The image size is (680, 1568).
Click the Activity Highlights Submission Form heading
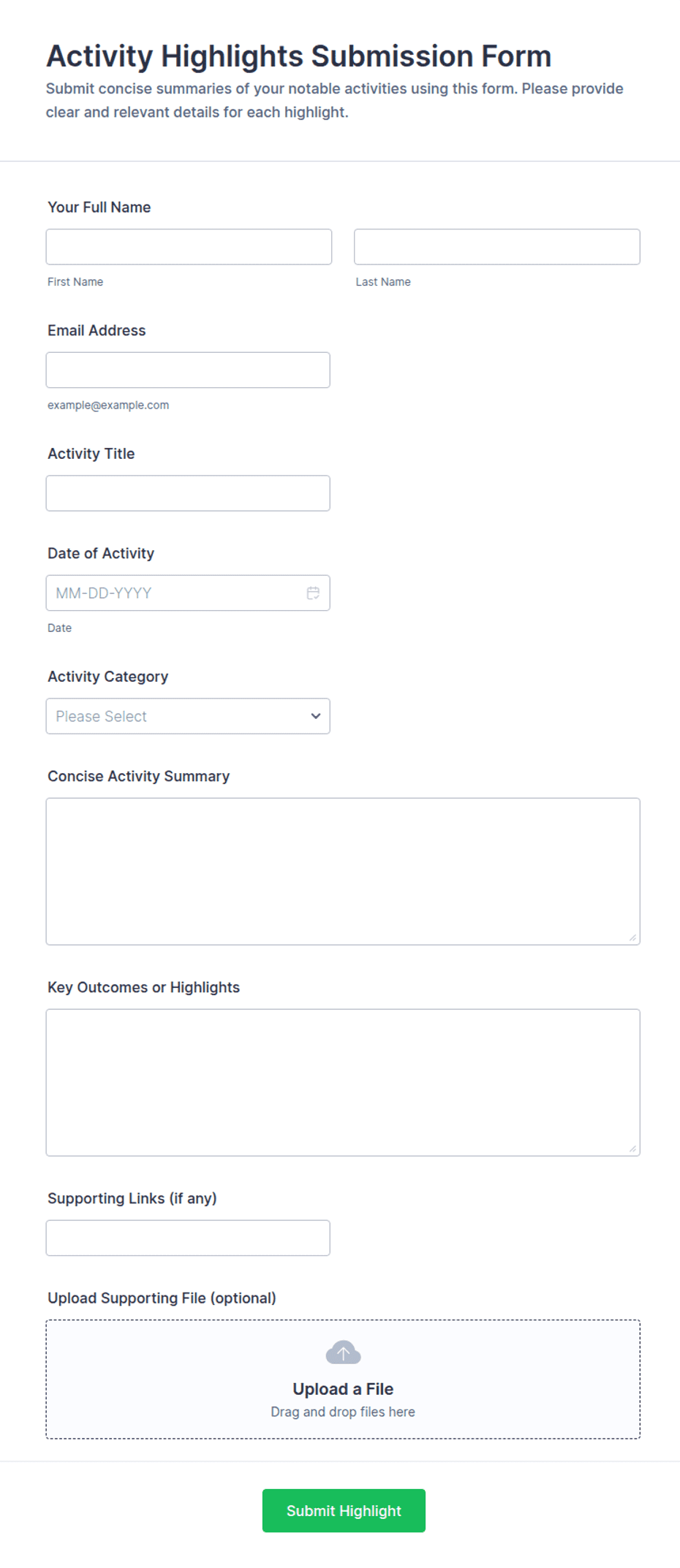pos(299,56)
